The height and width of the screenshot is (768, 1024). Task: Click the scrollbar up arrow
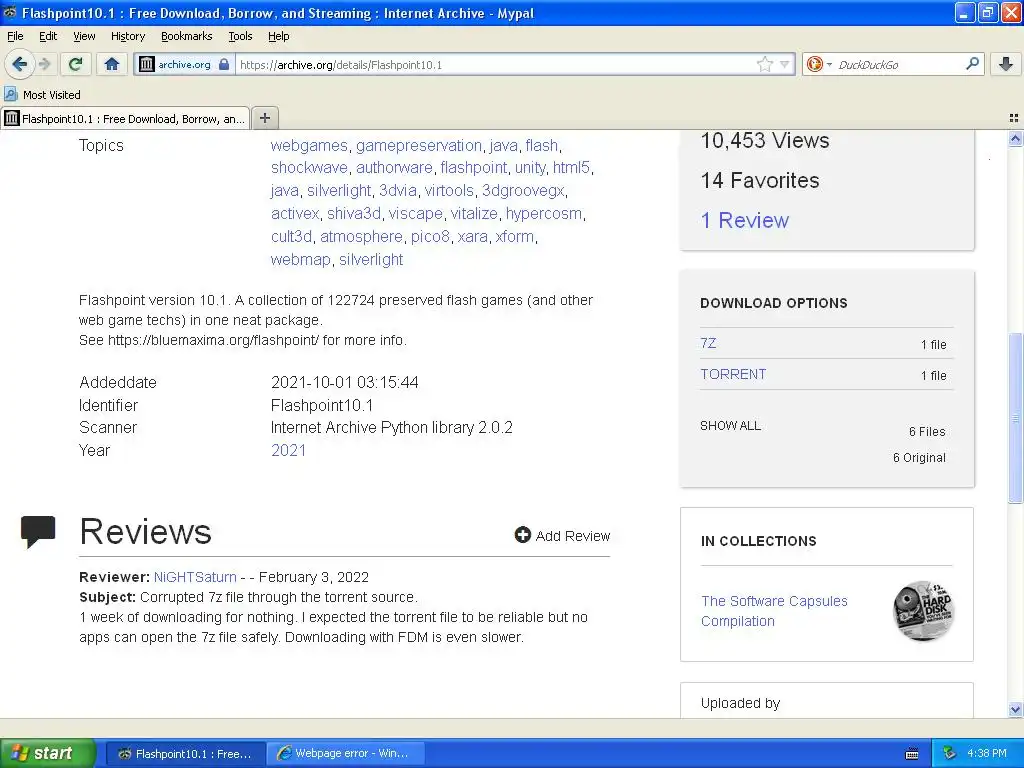click(1015, 138)
